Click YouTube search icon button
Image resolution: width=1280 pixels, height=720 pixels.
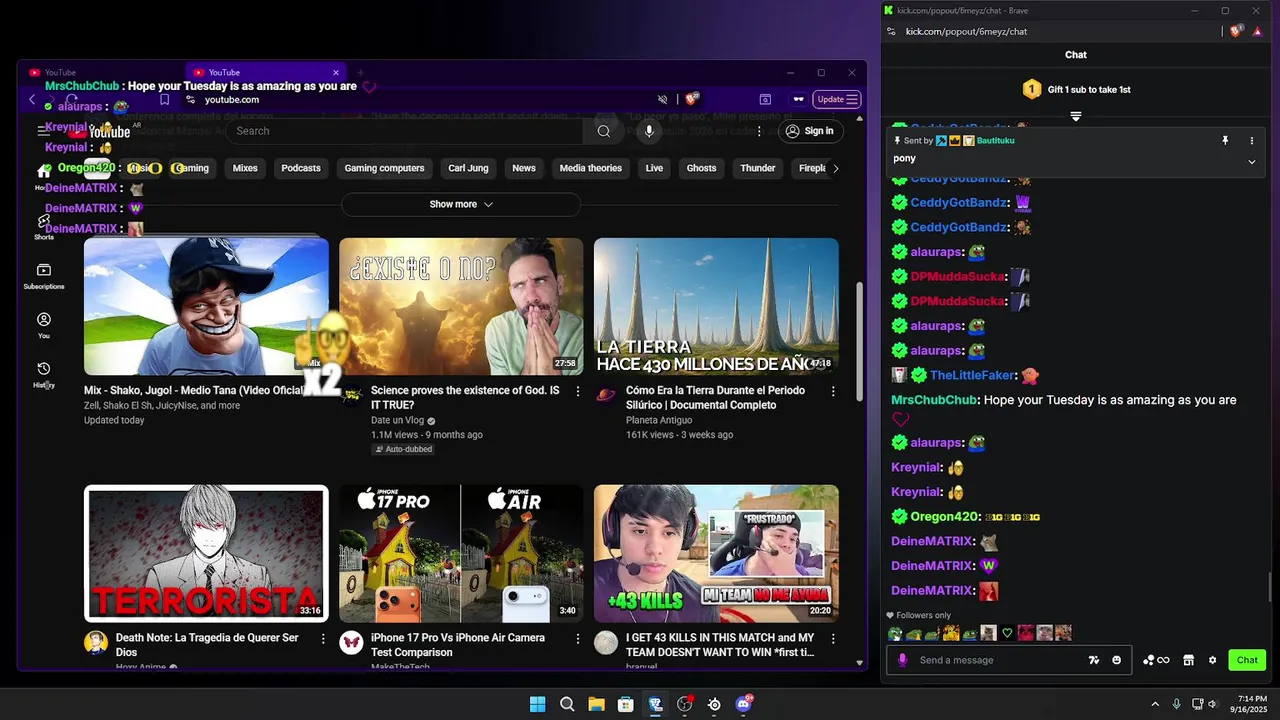click(x=603, y=131)
